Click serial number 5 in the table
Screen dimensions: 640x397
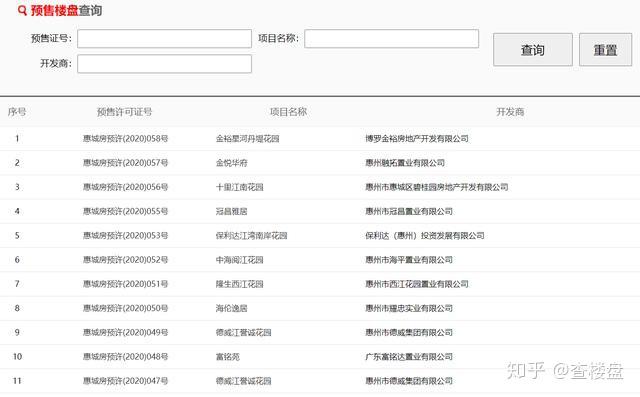coord(17,235)
